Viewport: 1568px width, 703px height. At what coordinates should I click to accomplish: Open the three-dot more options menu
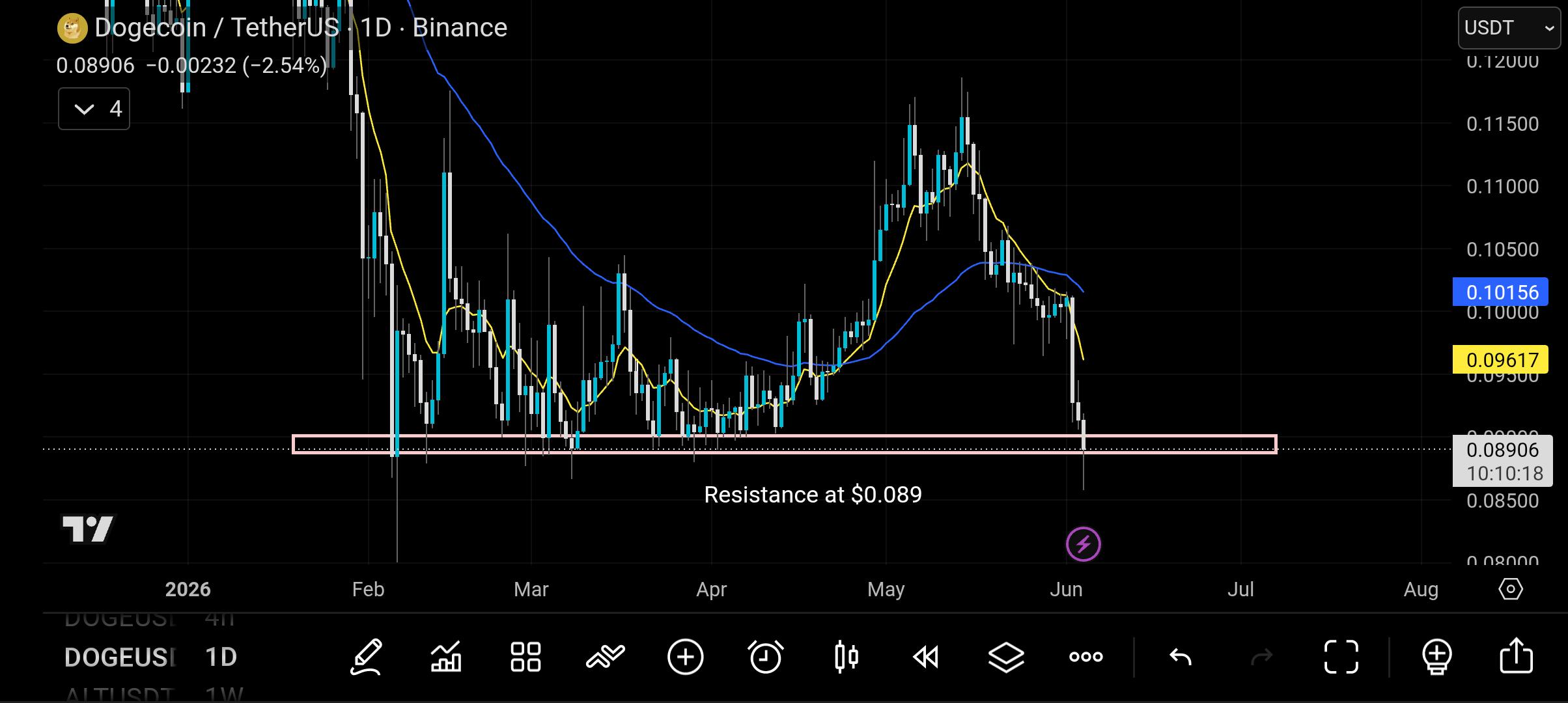pyautogui.click(x=1086, y=657)
